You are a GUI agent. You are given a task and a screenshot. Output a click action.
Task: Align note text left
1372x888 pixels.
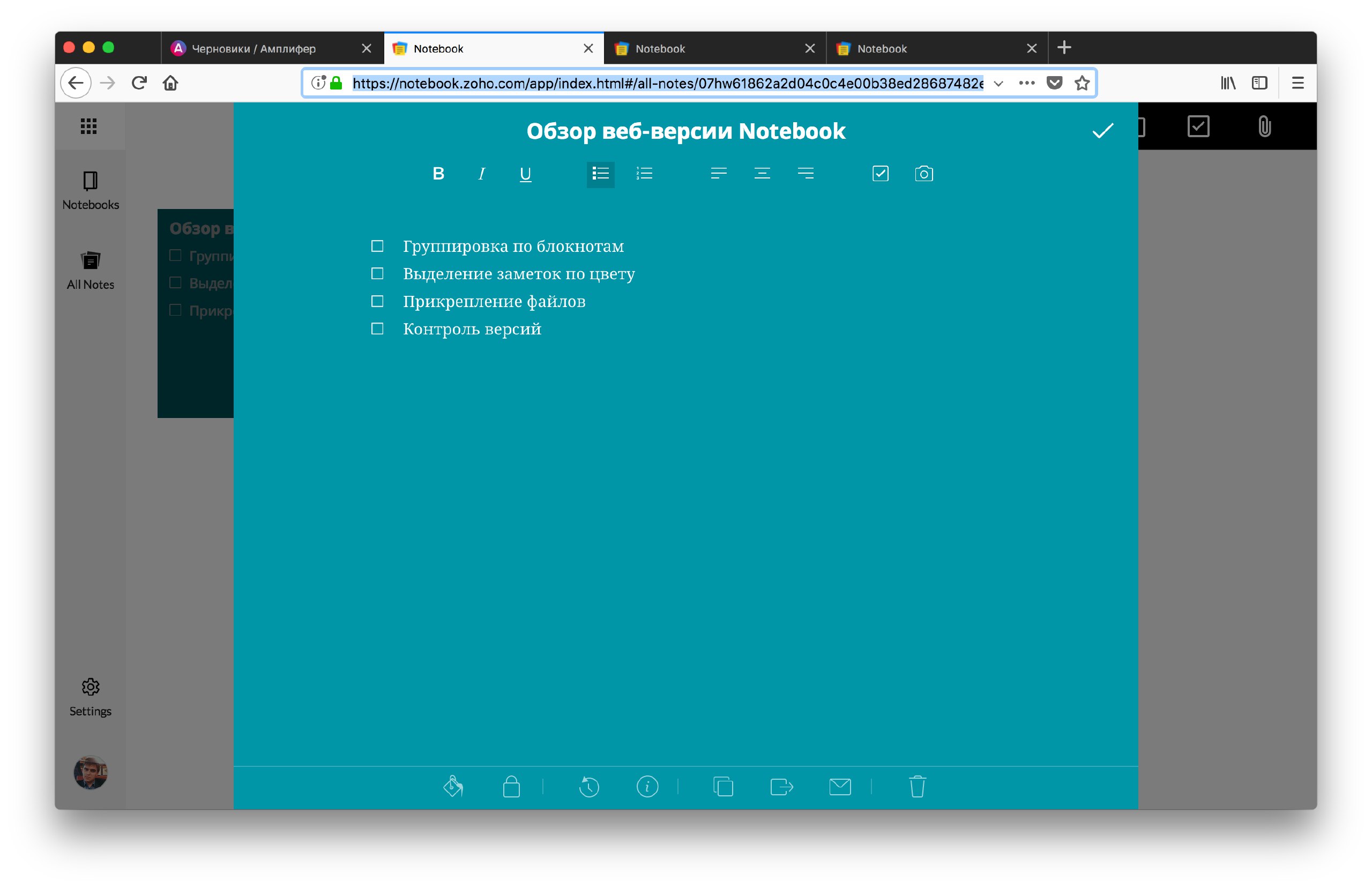718,174
